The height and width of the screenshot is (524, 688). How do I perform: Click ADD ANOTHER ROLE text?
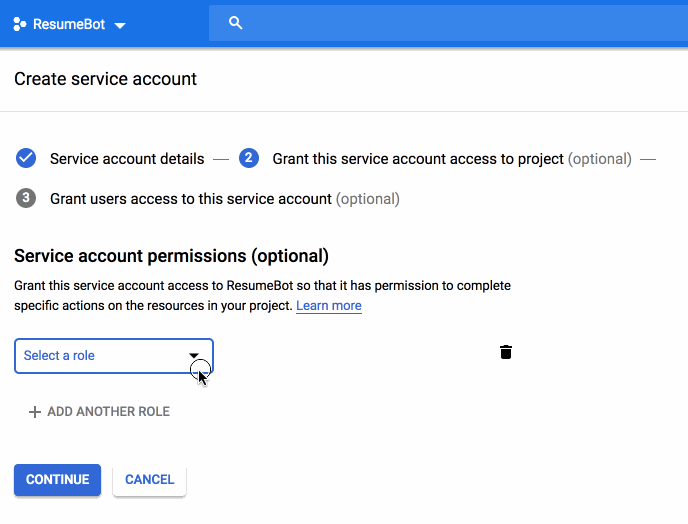[x=108, y=412]
